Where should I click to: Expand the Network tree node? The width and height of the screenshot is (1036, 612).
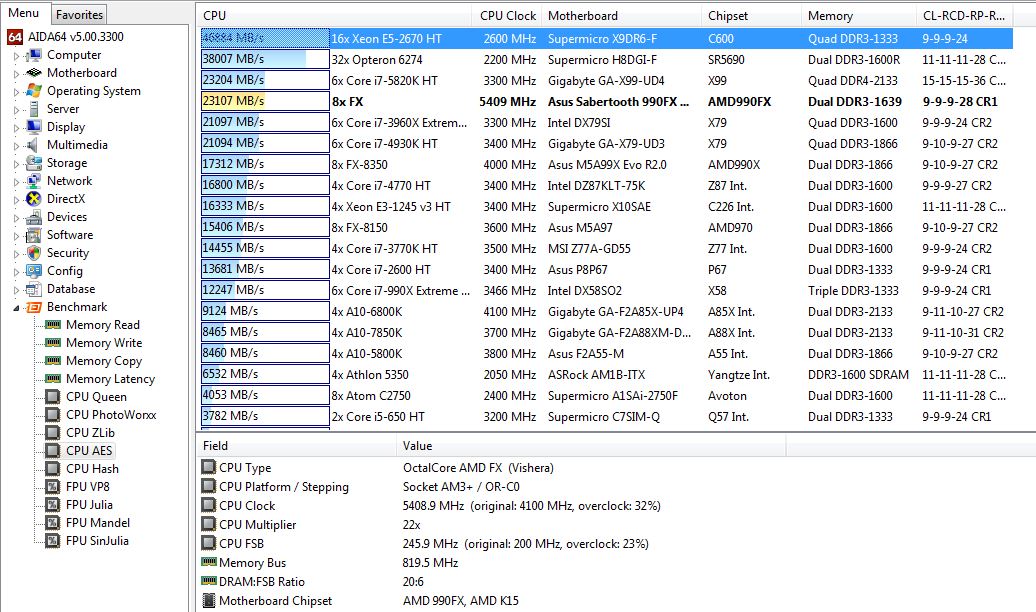pyautogui.click(x=17, y=182)
